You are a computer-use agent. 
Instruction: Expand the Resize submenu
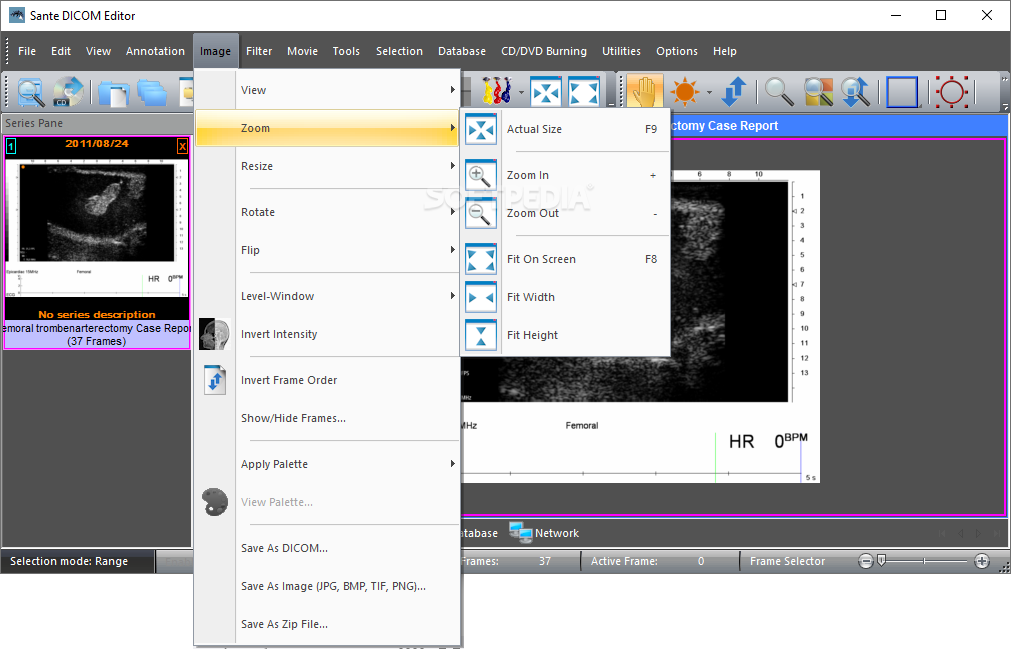click(x=327, y=166)
